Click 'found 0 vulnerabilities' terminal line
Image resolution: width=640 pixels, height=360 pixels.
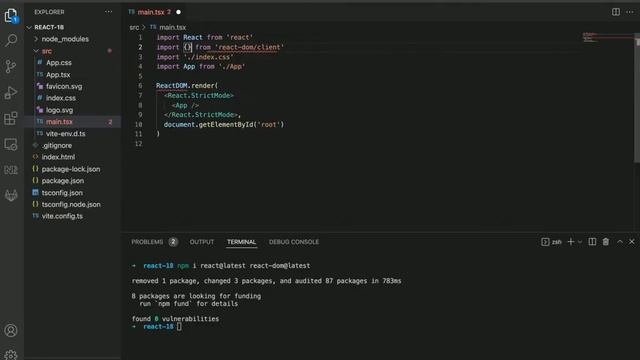pos(175,319)
